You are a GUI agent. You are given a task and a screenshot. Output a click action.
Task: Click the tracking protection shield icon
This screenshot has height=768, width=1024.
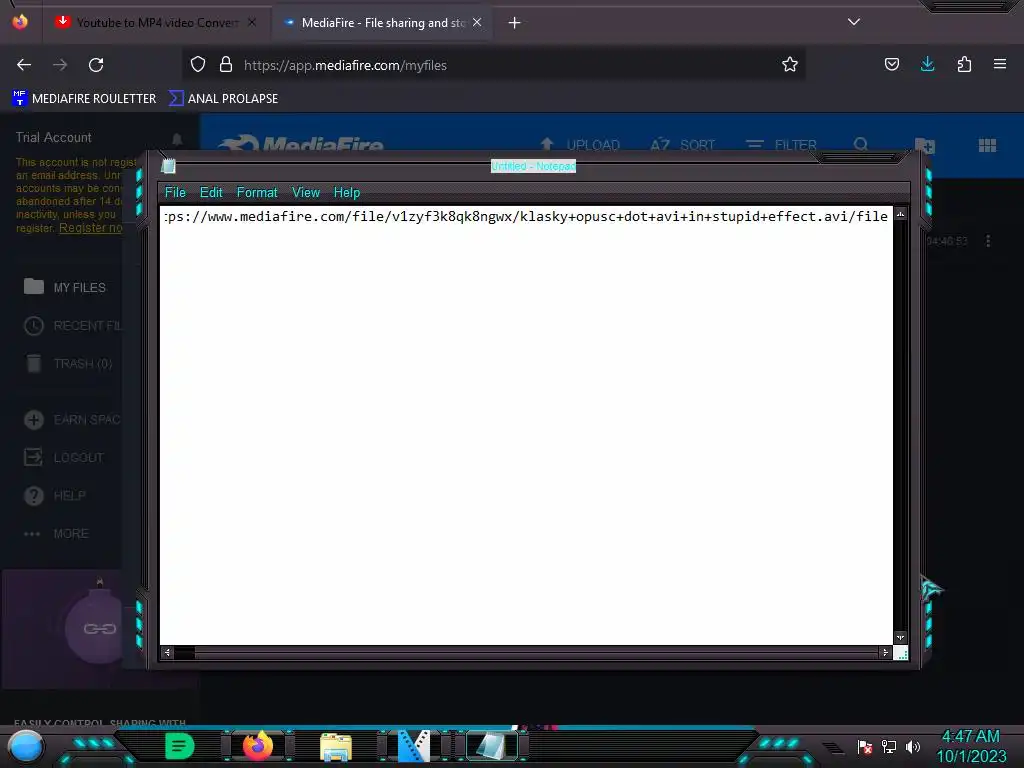tap(198, 65)
